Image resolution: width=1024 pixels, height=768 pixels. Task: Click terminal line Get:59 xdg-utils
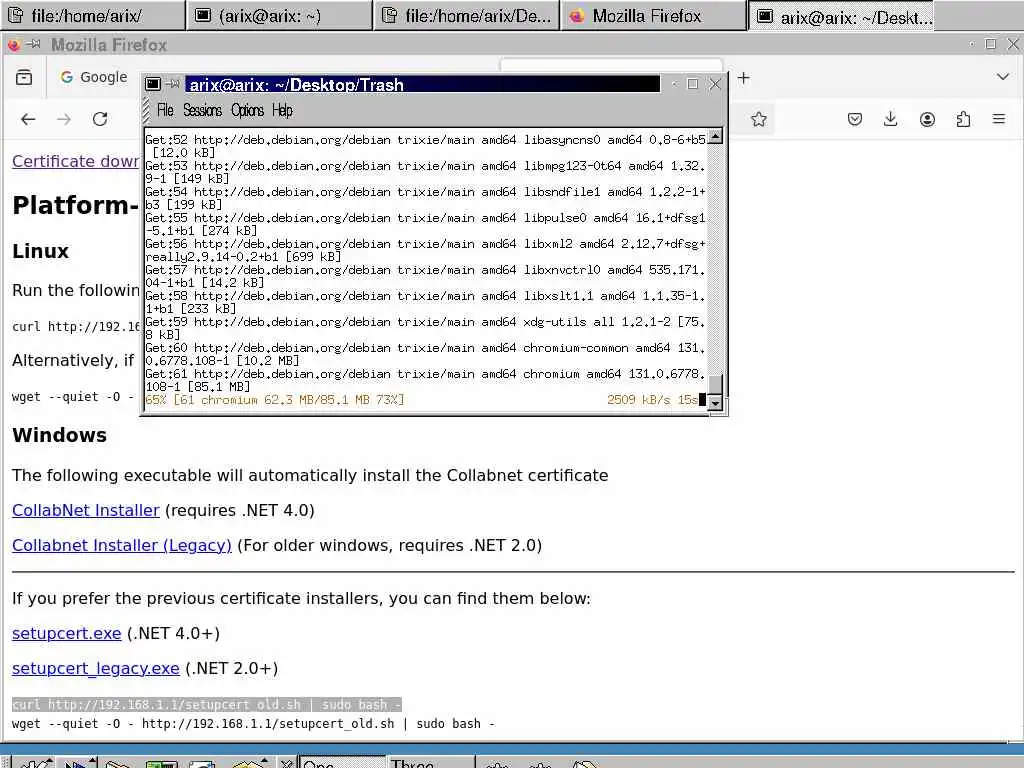point(425,328)
